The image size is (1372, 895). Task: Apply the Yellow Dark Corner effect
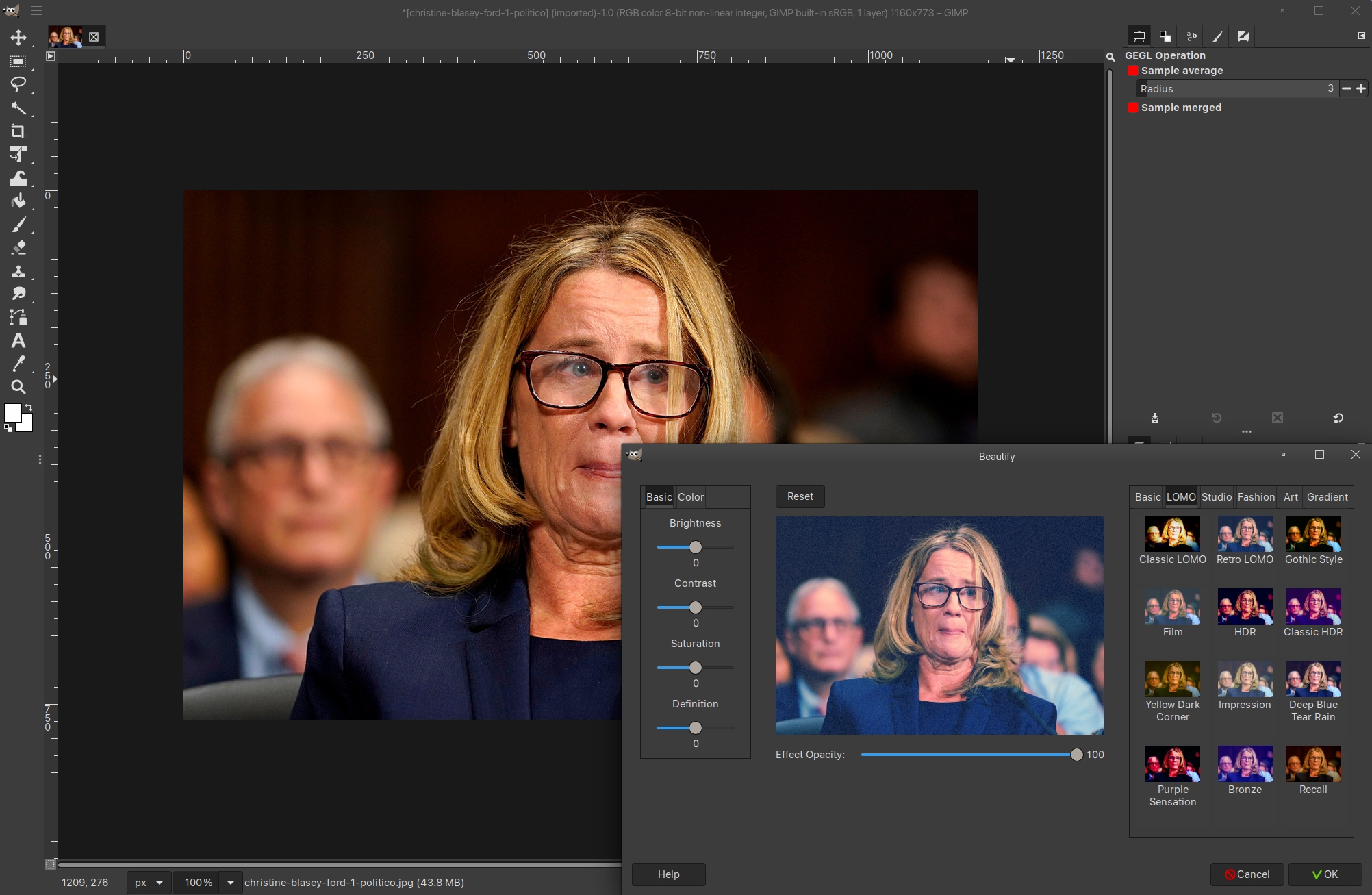tap(1173, 692)
